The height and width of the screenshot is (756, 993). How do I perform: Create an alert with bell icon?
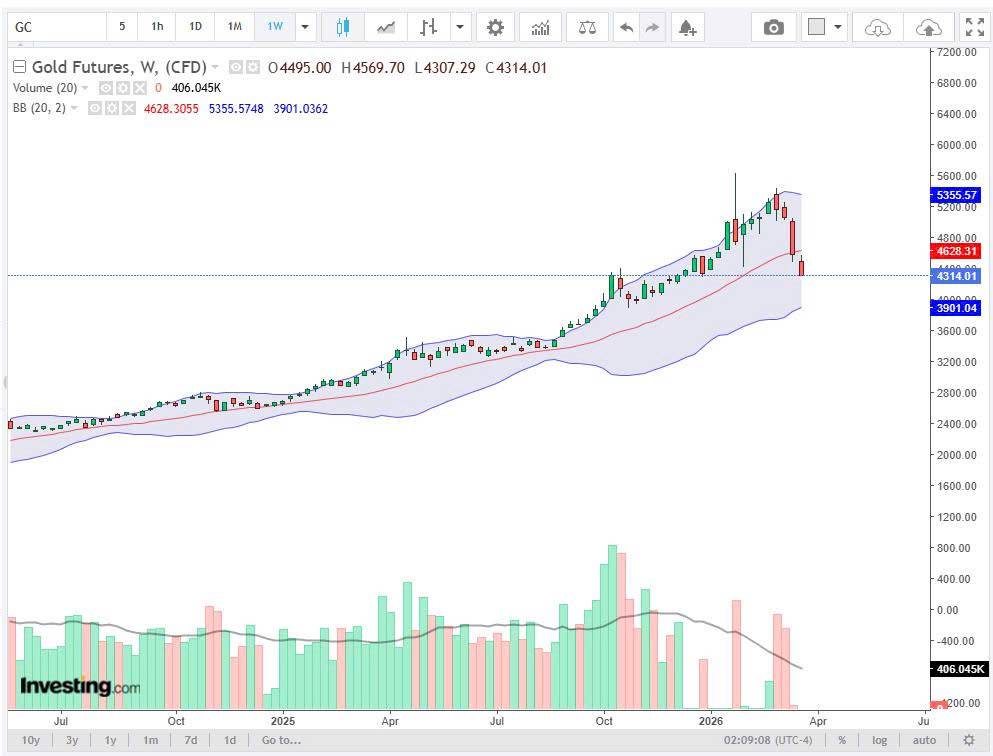[x=687, y=27]
